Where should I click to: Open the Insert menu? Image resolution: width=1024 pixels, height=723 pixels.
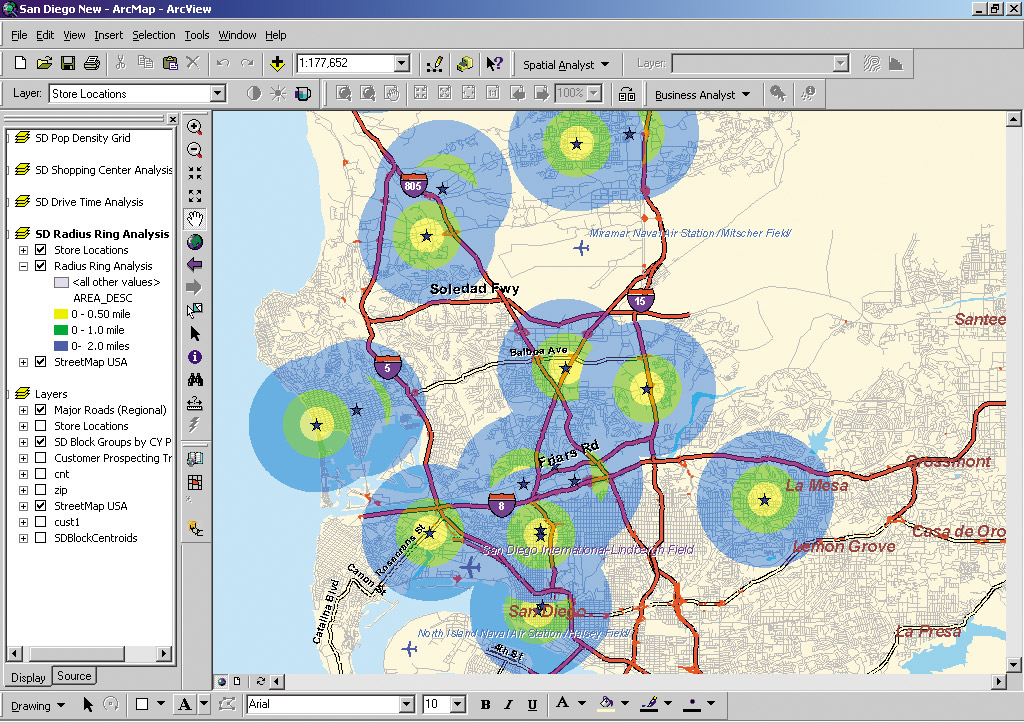coord(108,35)
